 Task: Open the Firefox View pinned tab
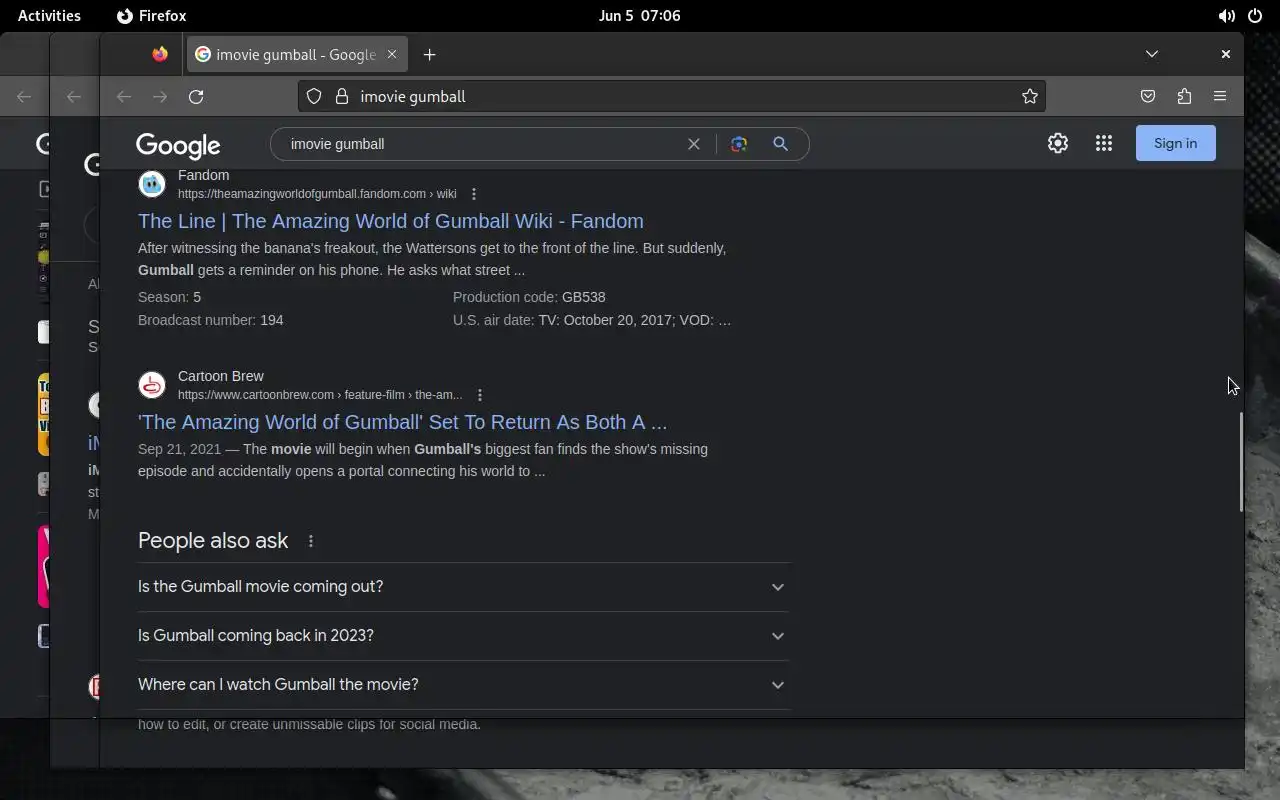[x=160, y=54]
